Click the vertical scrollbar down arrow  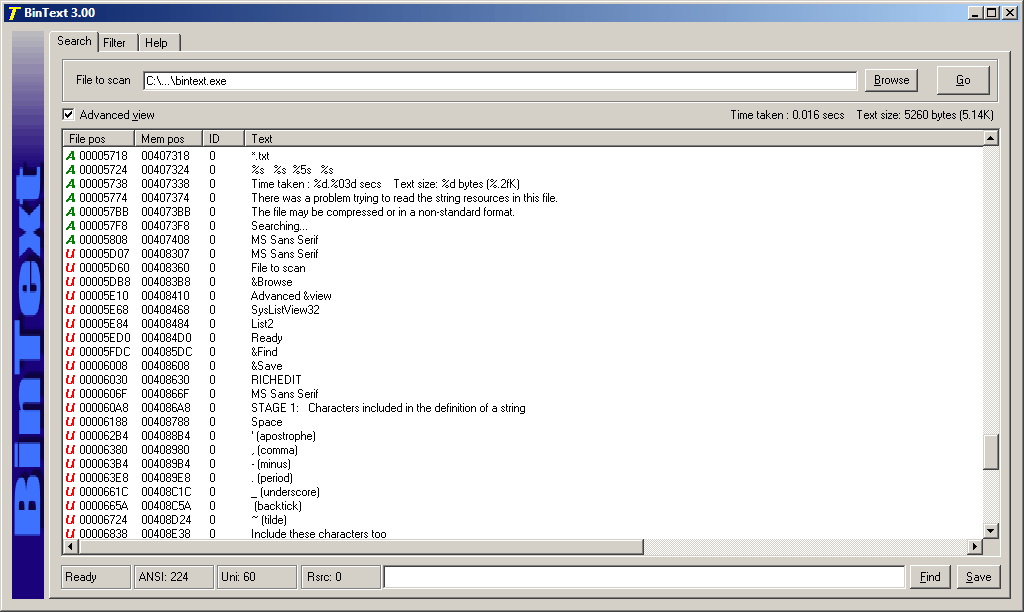pyautogui.click(x=991, y=531)
